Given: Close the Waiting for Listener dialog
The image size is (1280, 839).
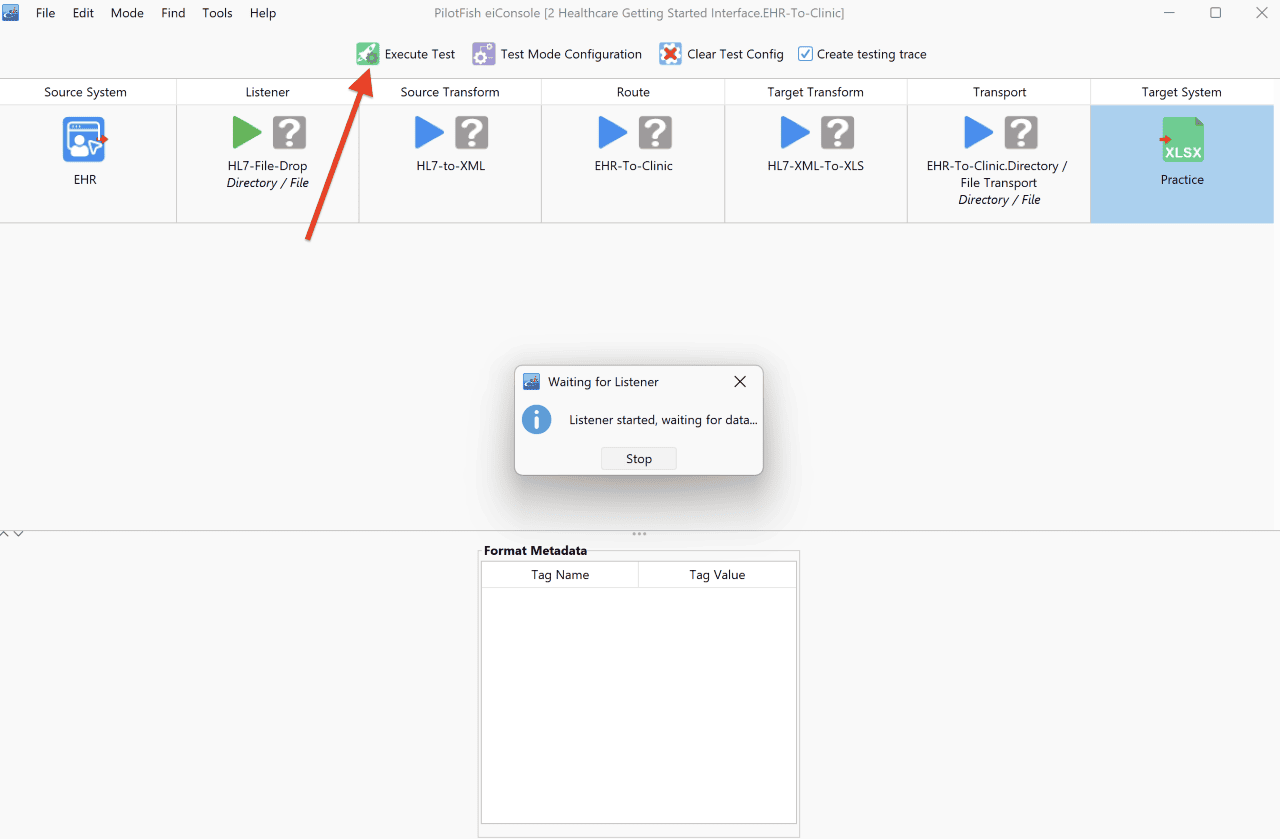Looking at the screenshot, I should pos(740,382).
